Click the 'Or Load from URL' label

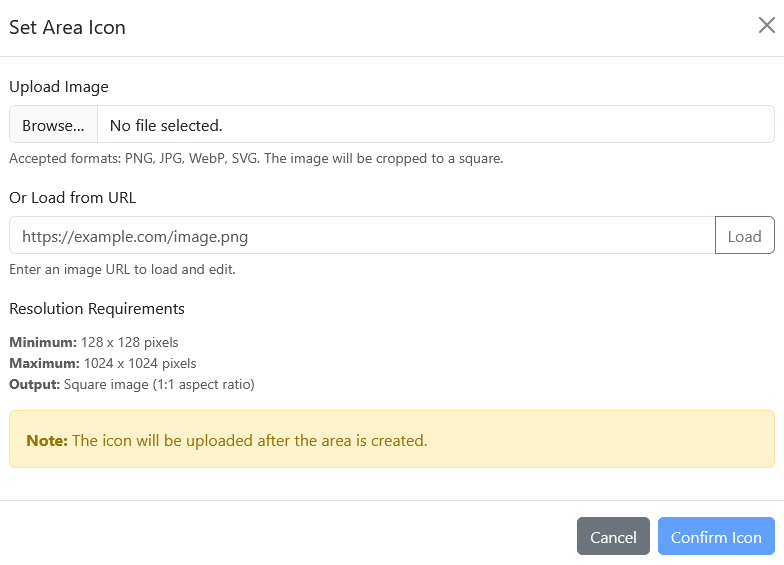[x=73, y=198]
